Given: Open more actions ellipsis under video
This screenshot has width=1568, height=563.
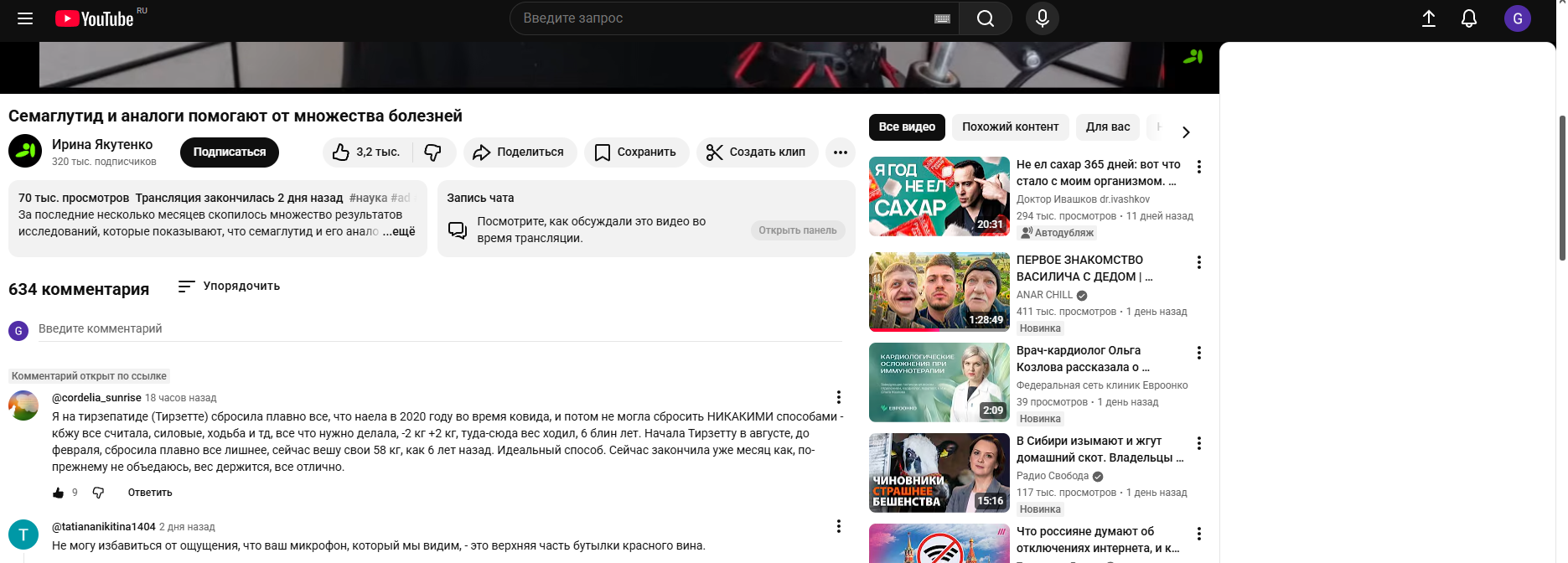Looking at the screenshot, I should [x=841, y=152].
